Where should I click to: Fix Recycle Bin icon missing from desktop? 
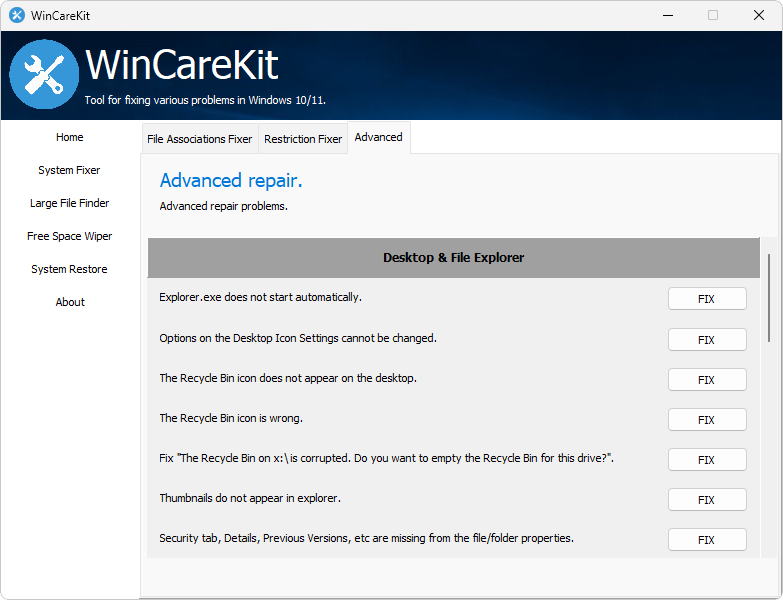point(707,380)
